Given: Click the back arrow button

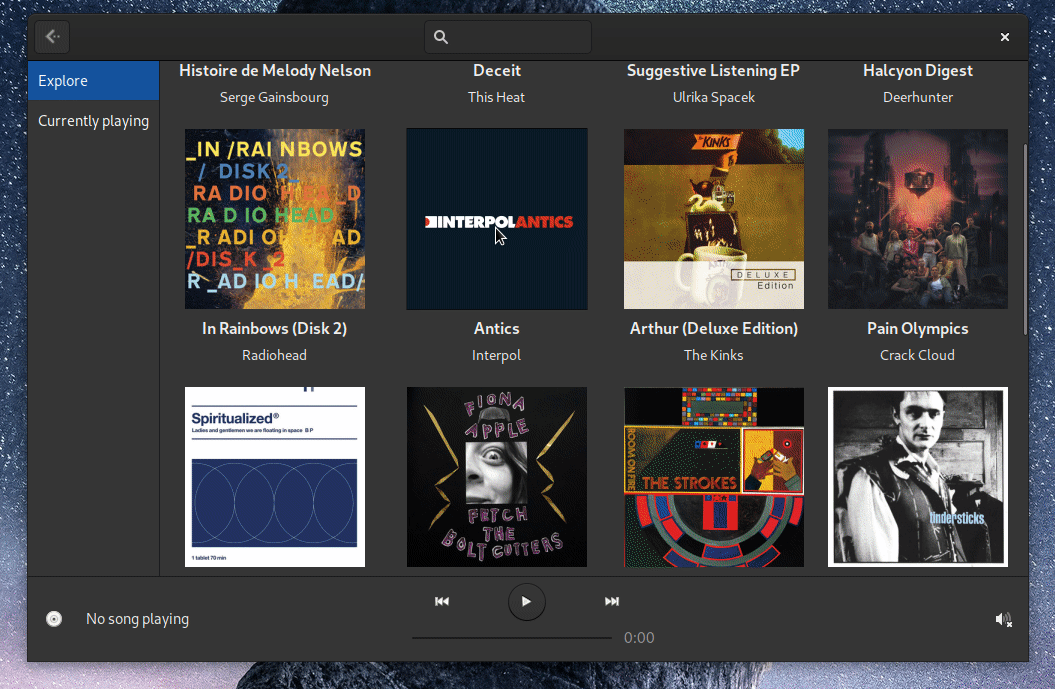Looking at the screenshot, I should (52, 37).
